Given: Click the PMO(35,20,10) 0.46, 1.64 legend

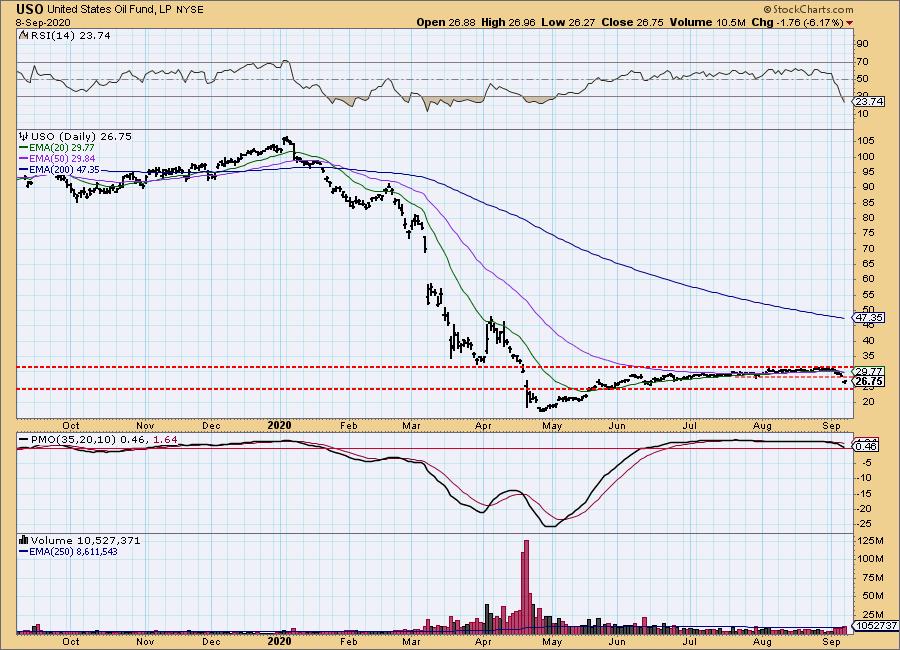Looking at the screenshot, I should click(x=98, y=439).
